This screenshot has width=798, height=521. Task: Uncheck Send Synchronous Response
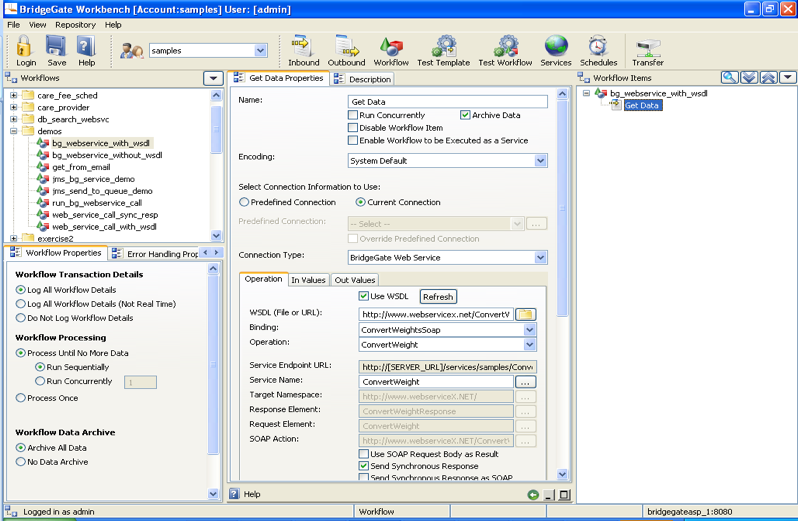(x=363, y=466)
